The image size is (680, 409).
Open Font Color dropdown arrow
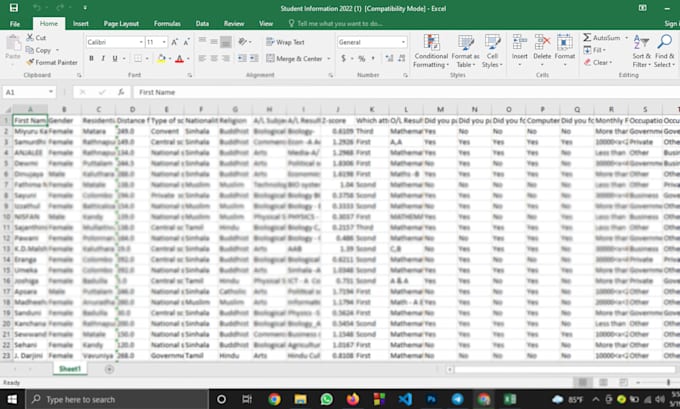[188, 59]
